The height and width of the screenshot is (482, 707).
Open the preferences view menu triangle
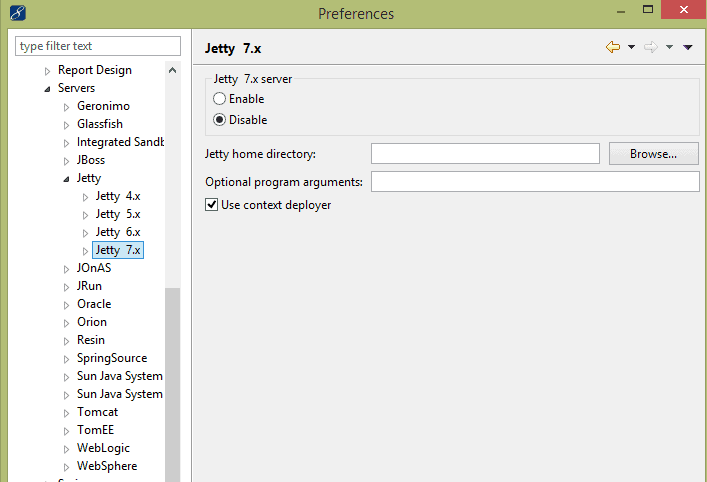click(688, 48)
